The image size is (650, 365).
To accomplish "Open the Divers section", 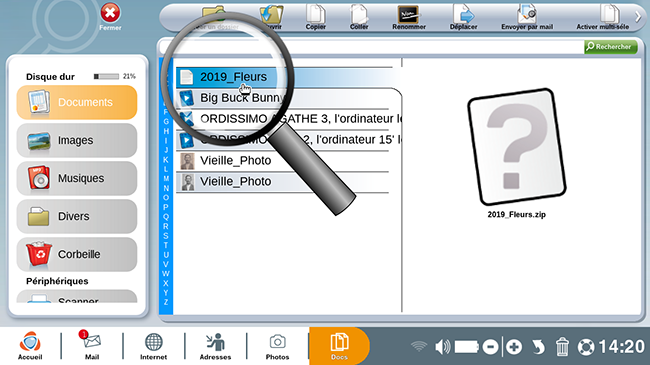I will (x=77, y=216).
